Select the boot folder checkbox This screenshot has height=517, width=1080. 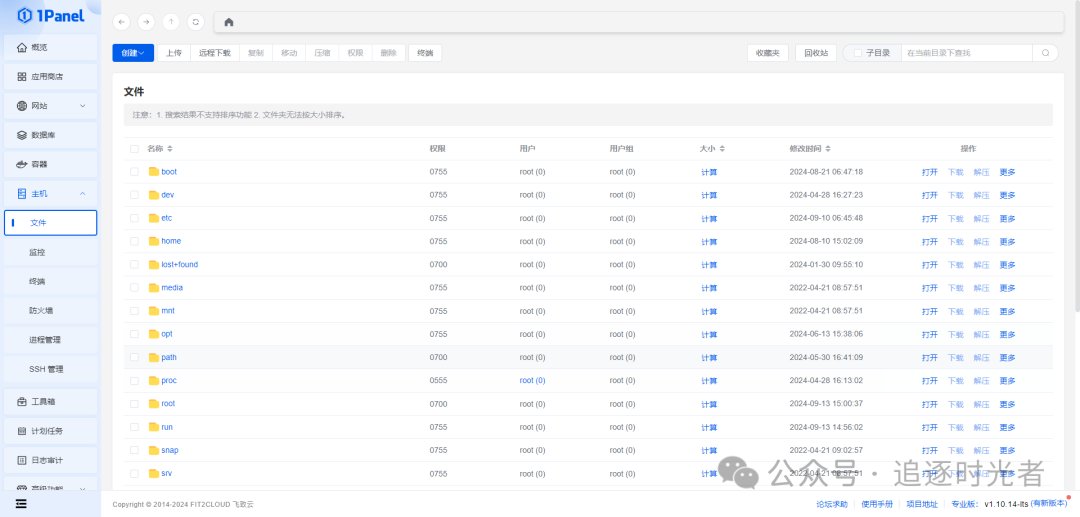[134, 172]
